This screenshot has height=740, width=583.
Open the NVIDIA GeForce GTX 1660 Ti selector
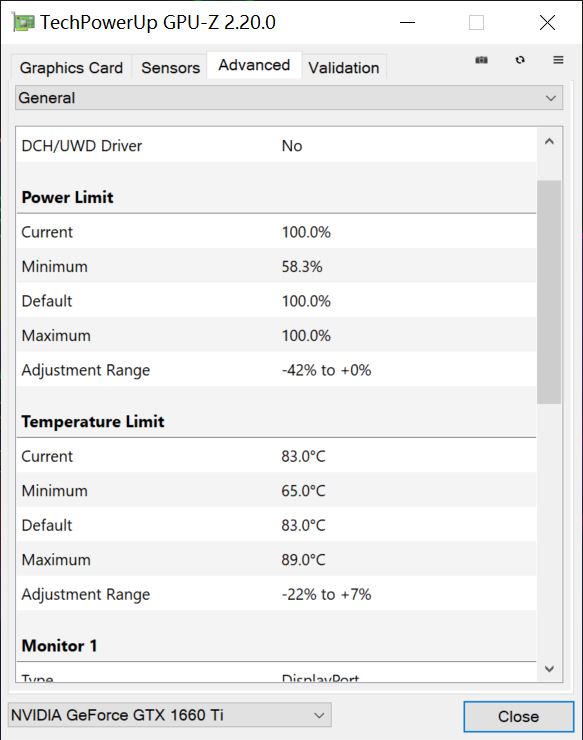[170, 715]
